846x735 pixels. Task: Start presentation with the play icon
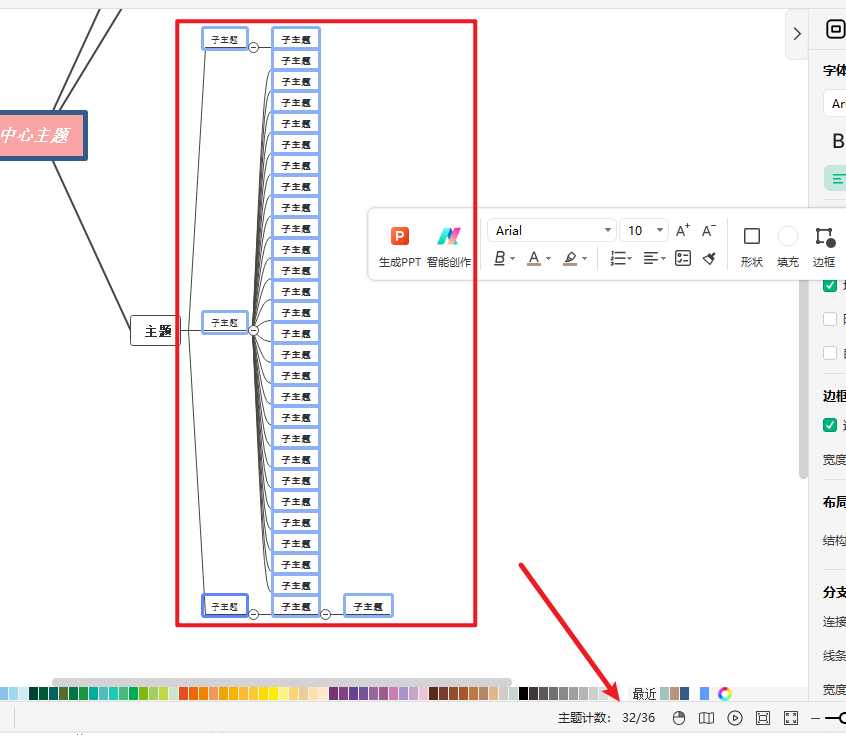(735, 718)
